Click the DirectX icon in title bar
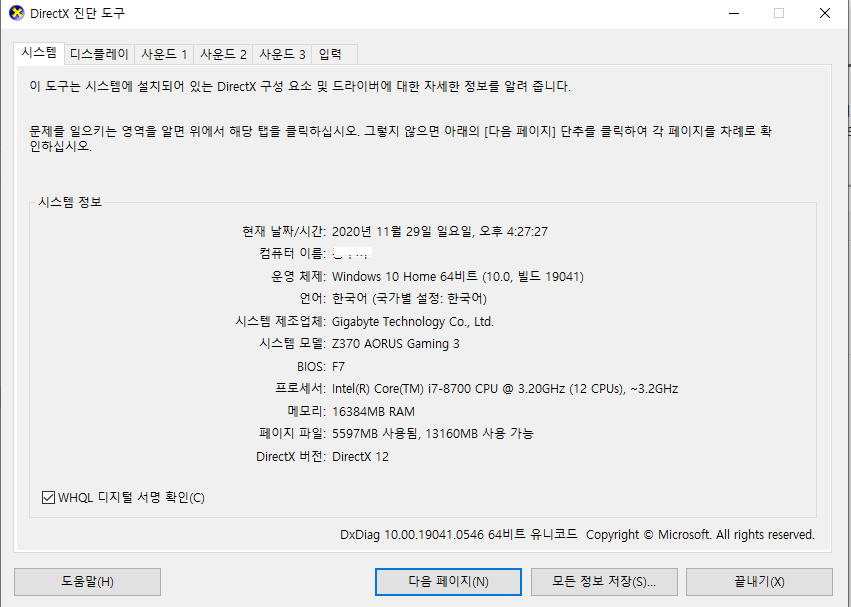This screenshot has width=851, height=607. (17, 13)
